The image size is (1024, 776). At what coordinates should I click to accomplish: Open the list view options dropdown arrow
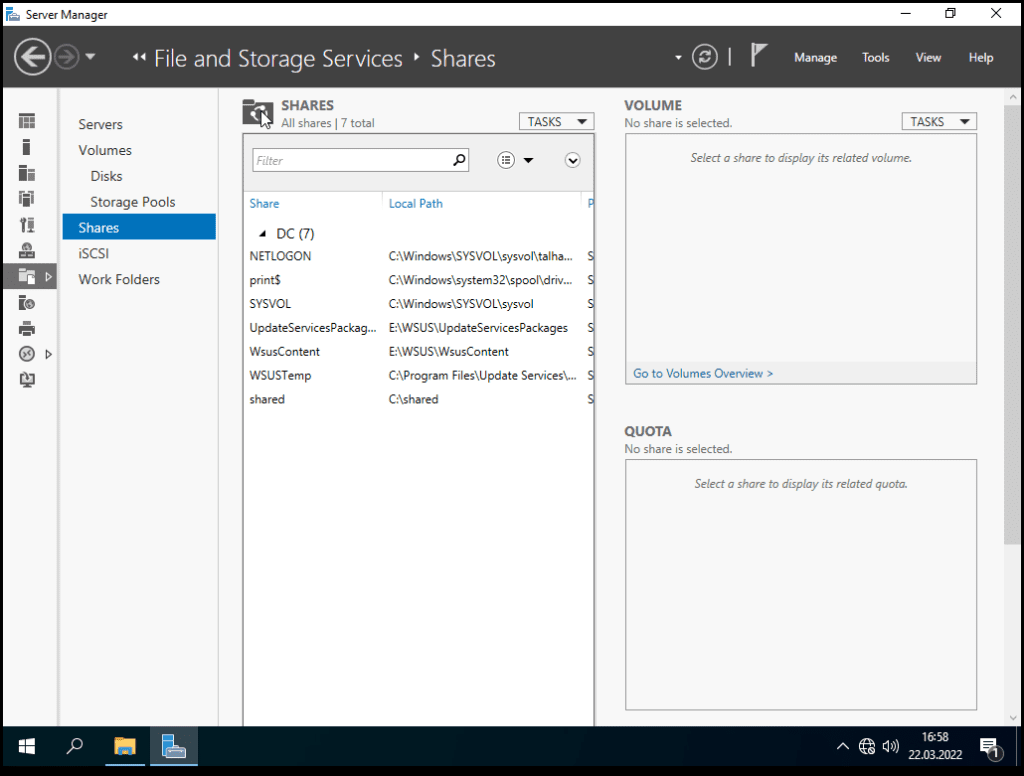tap(528, 161)
